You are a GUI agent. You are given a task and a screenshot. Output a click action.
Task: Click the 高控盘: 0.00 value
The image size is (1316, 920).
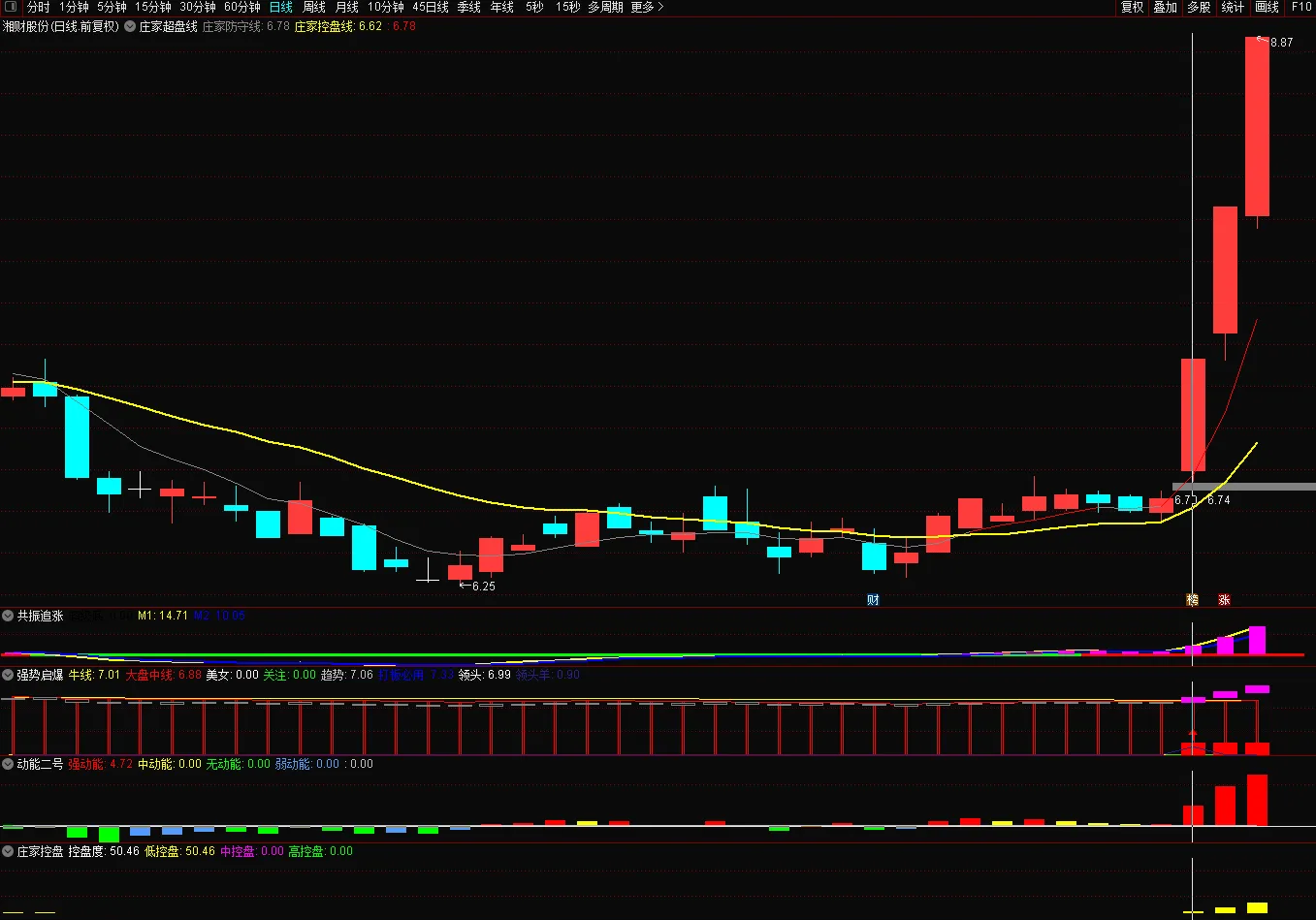click(x=321, y=851)
